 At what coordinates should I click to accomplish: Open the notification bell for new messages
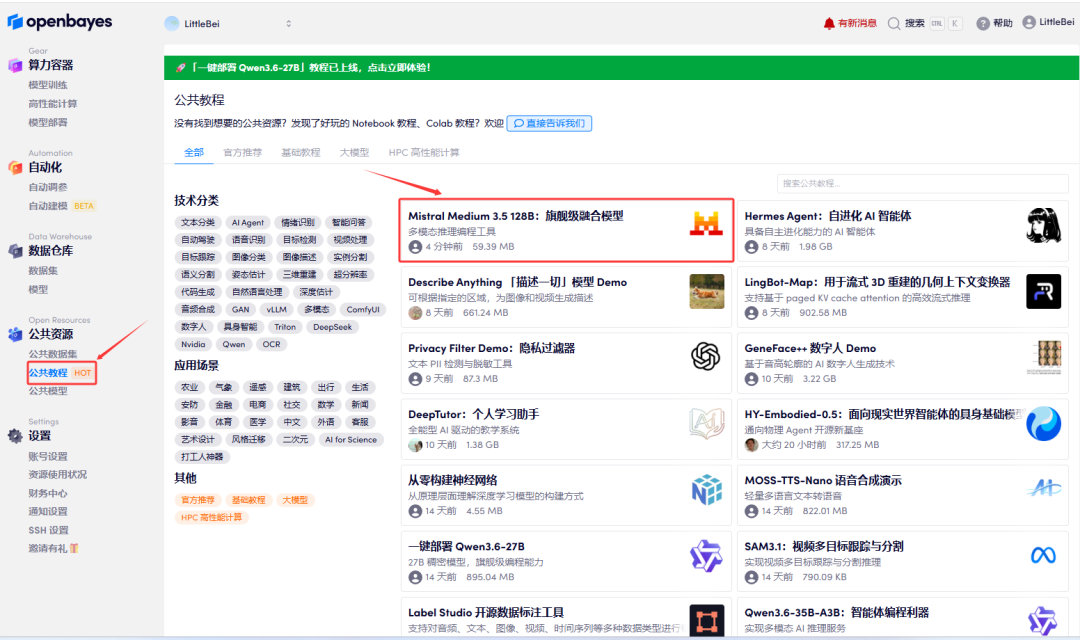tap(829, 23)
